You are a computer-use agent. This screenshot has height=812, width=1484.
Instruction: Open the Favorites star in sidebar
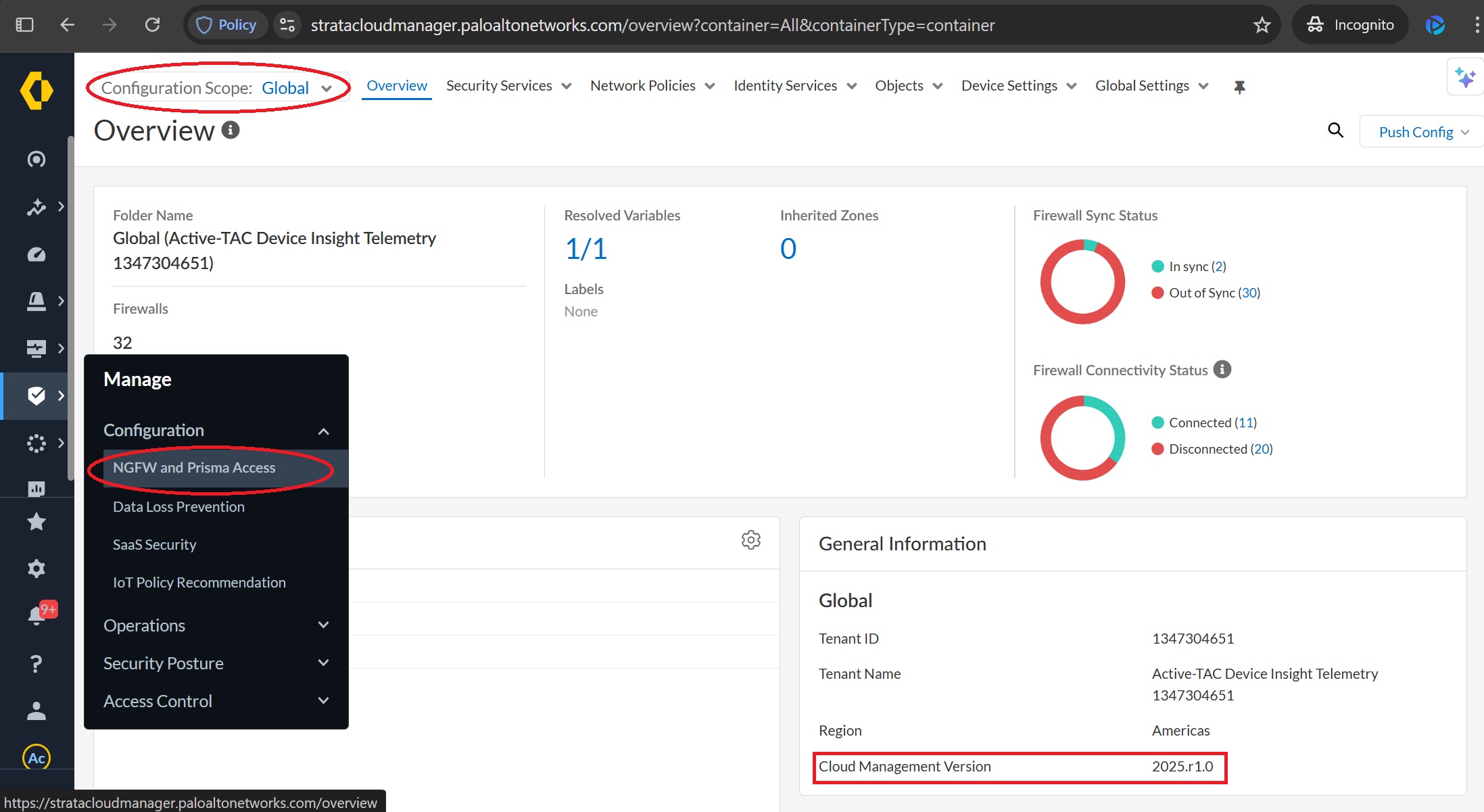point(37,522)
